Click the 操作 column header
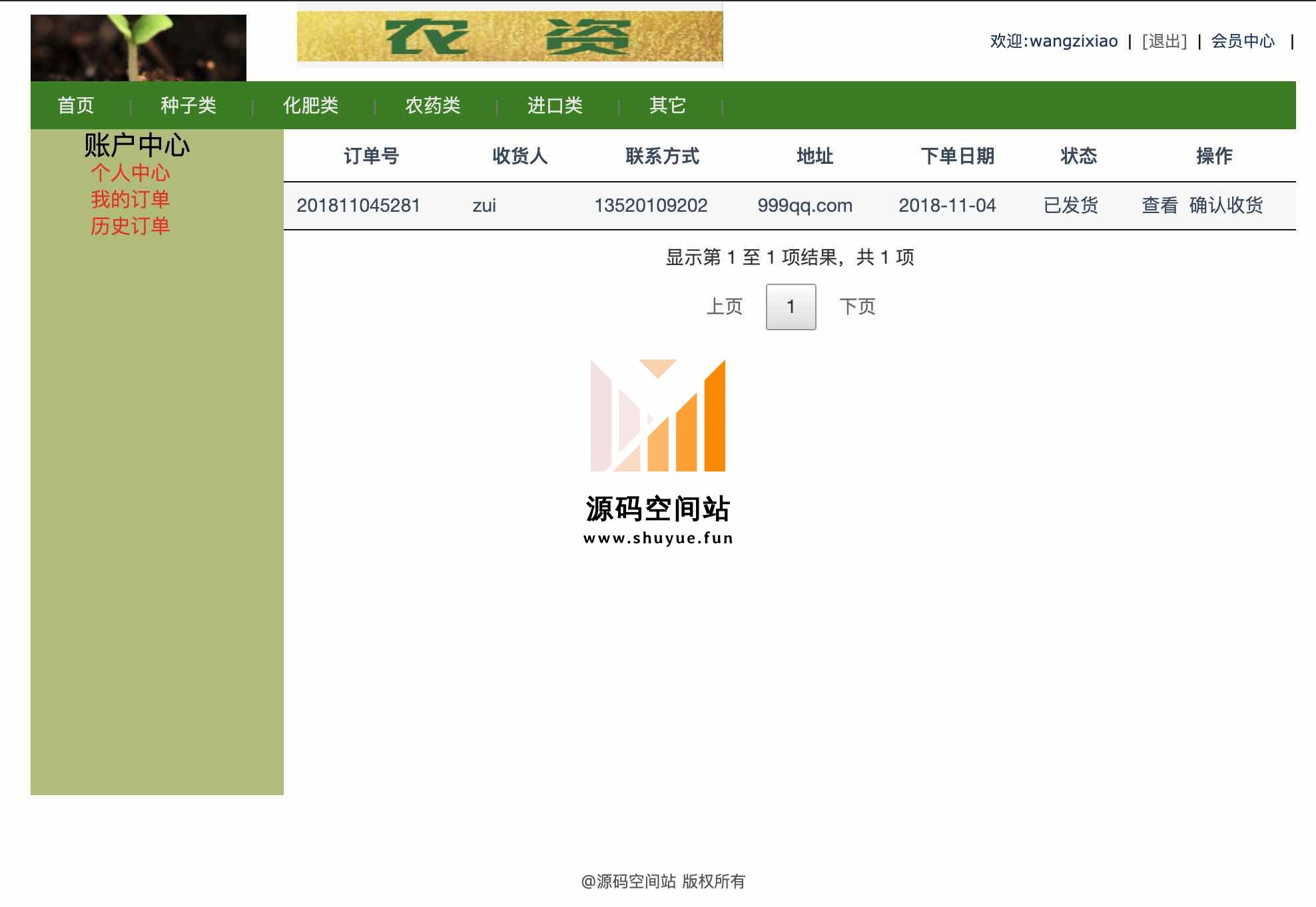The height and width of the screenshot is (907, 1316). [1215, 156]
